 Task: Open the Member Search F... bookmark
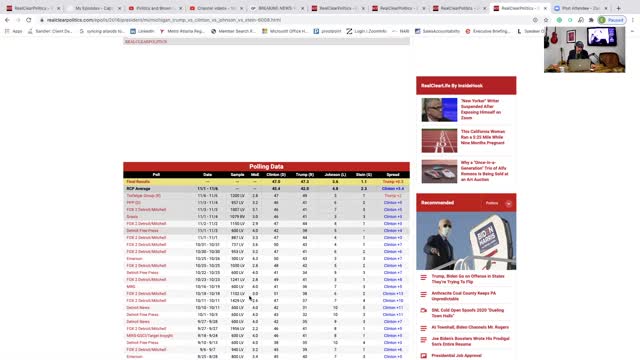[x=233, y=31]
